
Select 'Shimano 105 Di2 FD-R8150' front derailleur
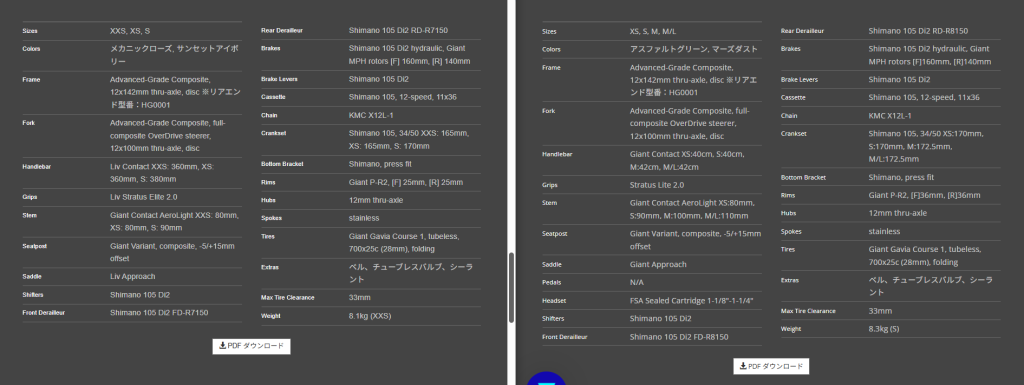[679, 337]
